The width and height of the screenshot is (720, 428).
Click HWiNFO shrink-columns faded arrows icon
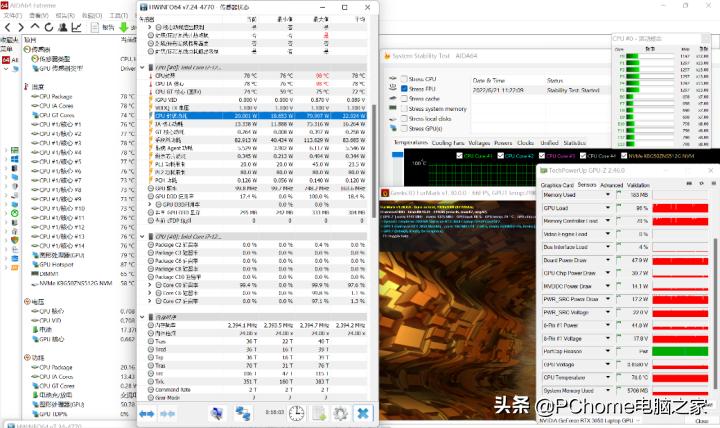tap(167, 414)
